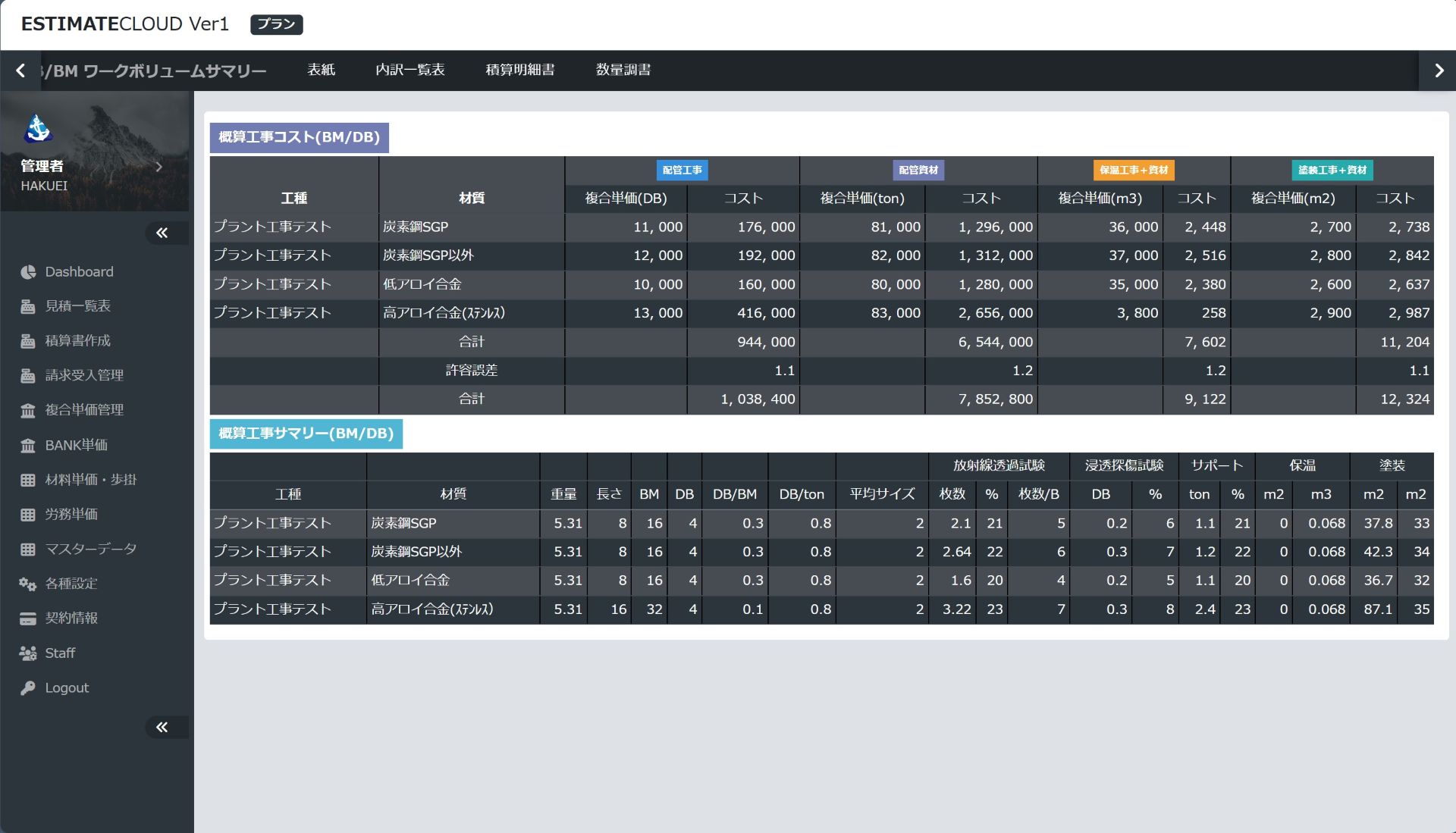
Task: Navigate to マスターデータ section
Action: 91,548
